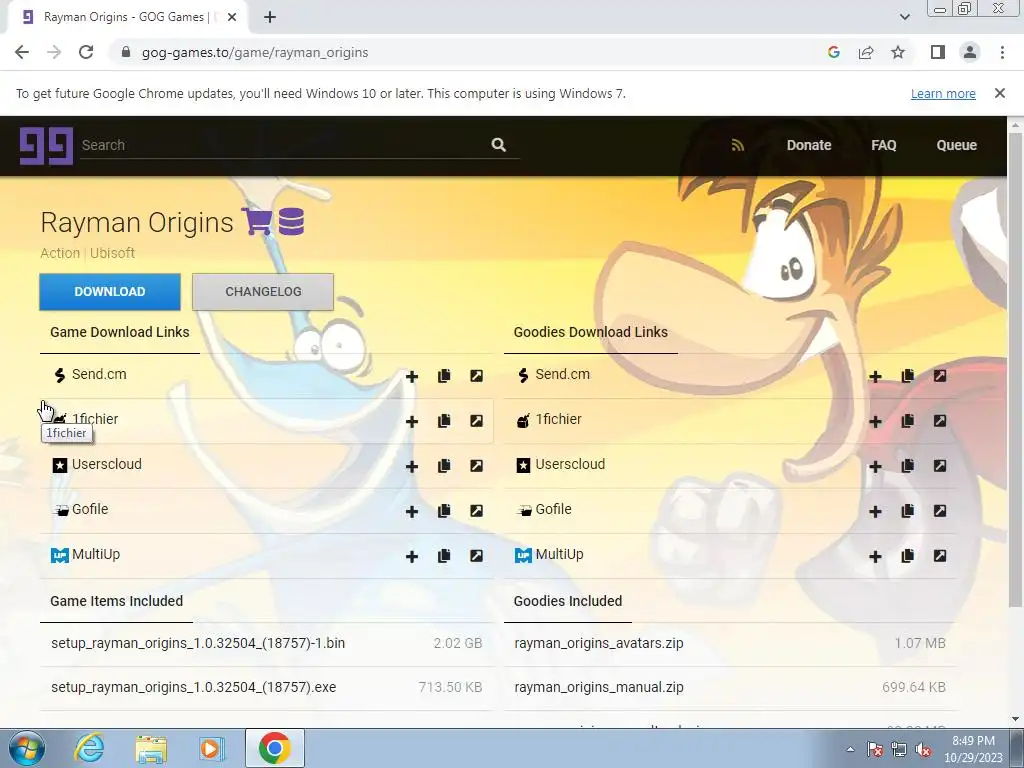
Task: Expand goodies 1fichier links plus icon
Action: pyautogui.click(x=875, y=422)
